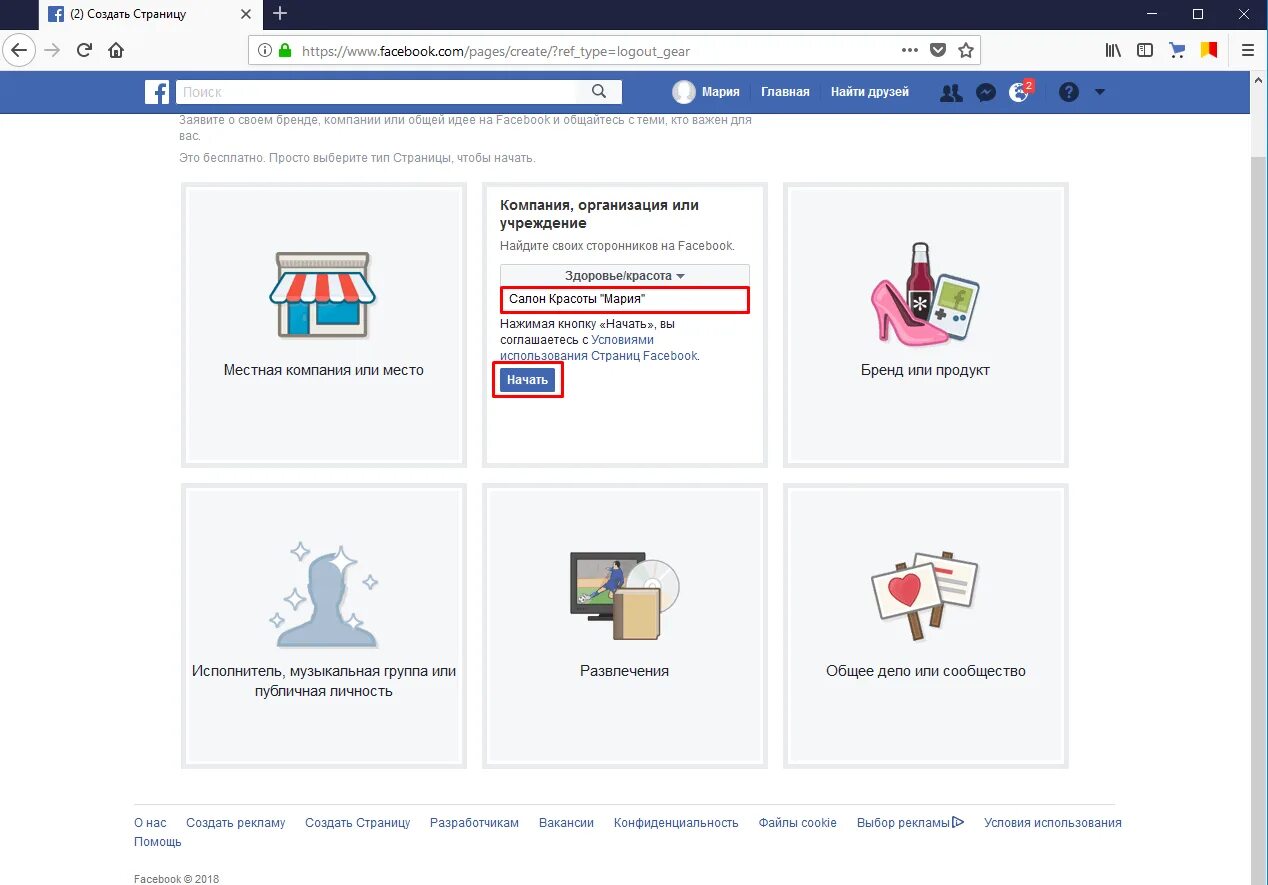Click Найти друзей in the top bar
Image resolution: width=1268 pixels, height=885 pixels.
click(x=870, y=92)
